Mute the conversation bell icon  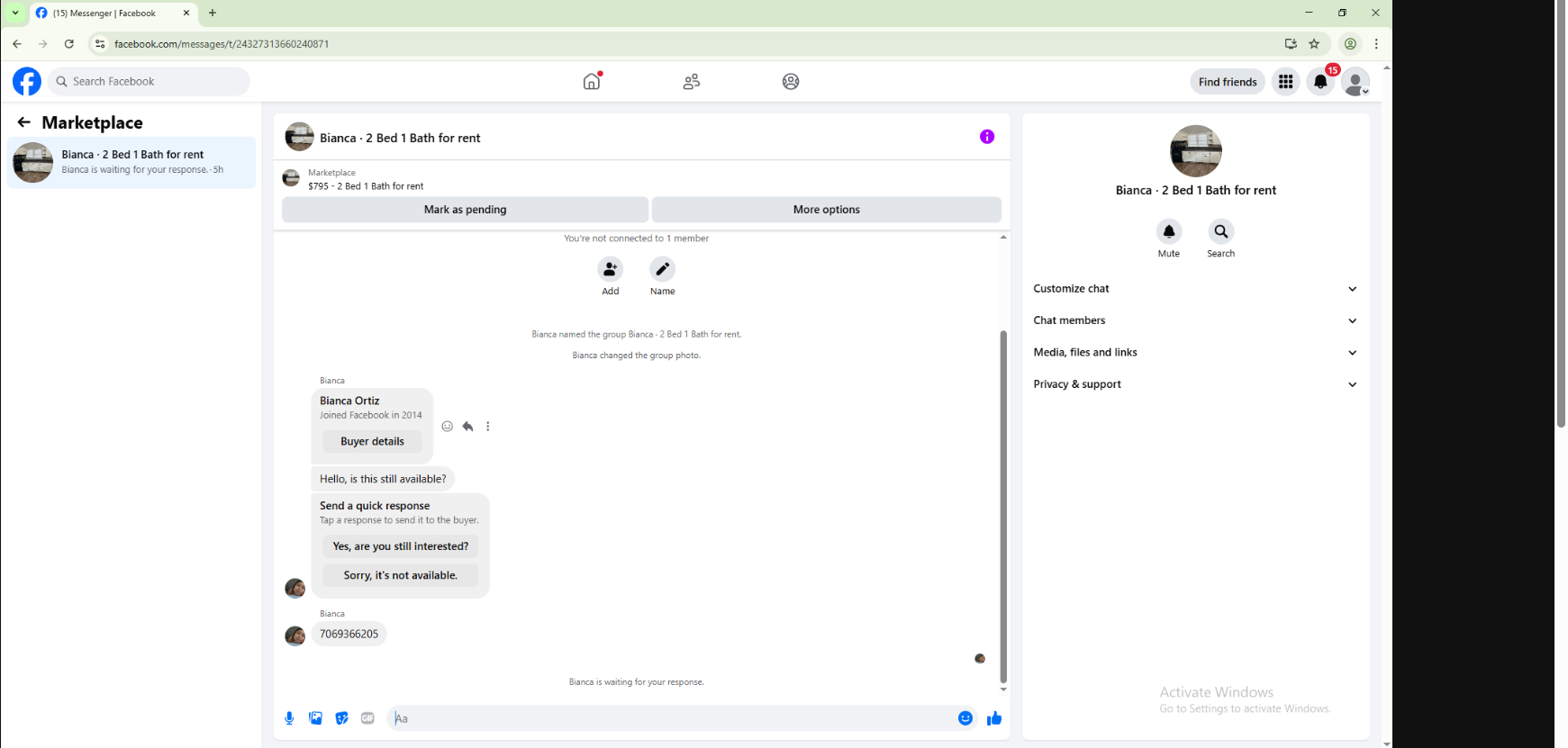point(1169,231)
